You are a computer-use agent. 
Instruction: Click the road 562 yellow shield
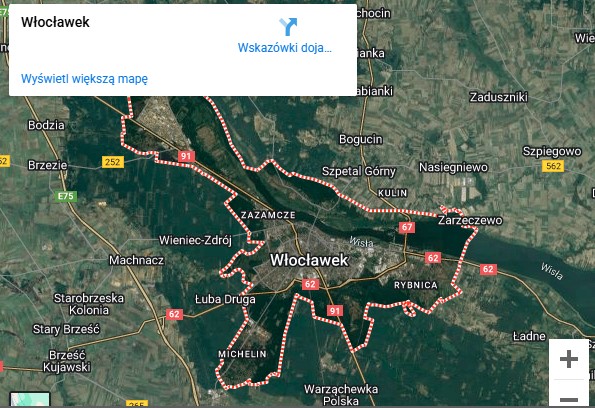point(553,166)
